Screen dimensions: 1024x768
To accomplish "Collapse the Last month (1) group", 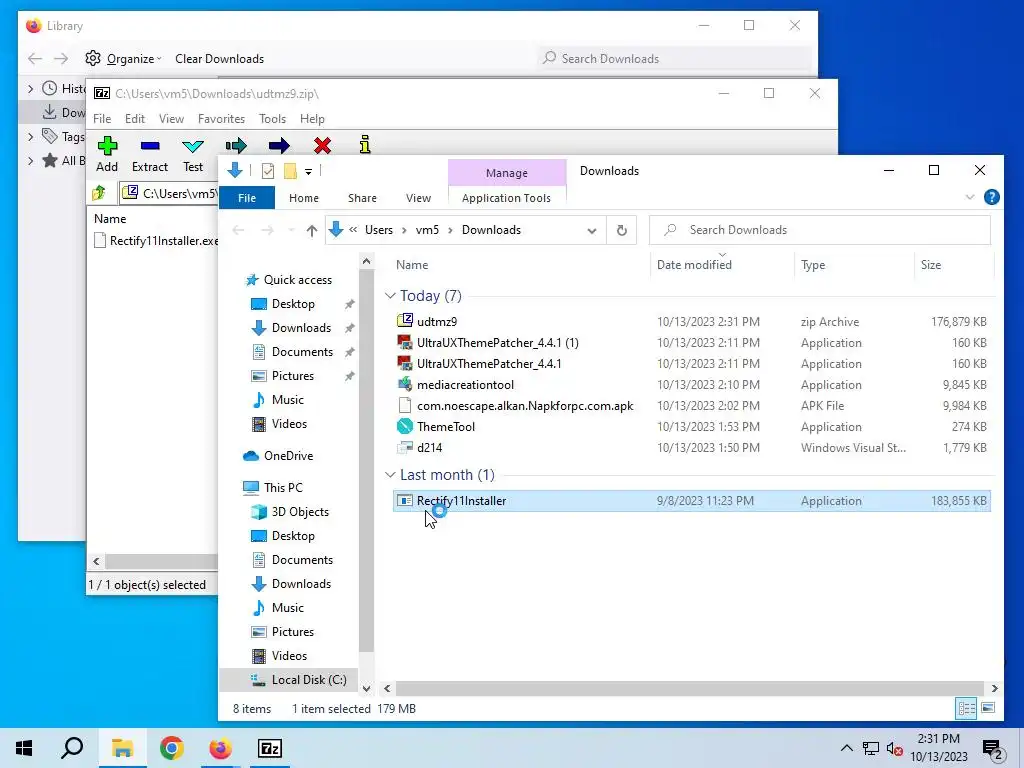I will tap(390, 475).
